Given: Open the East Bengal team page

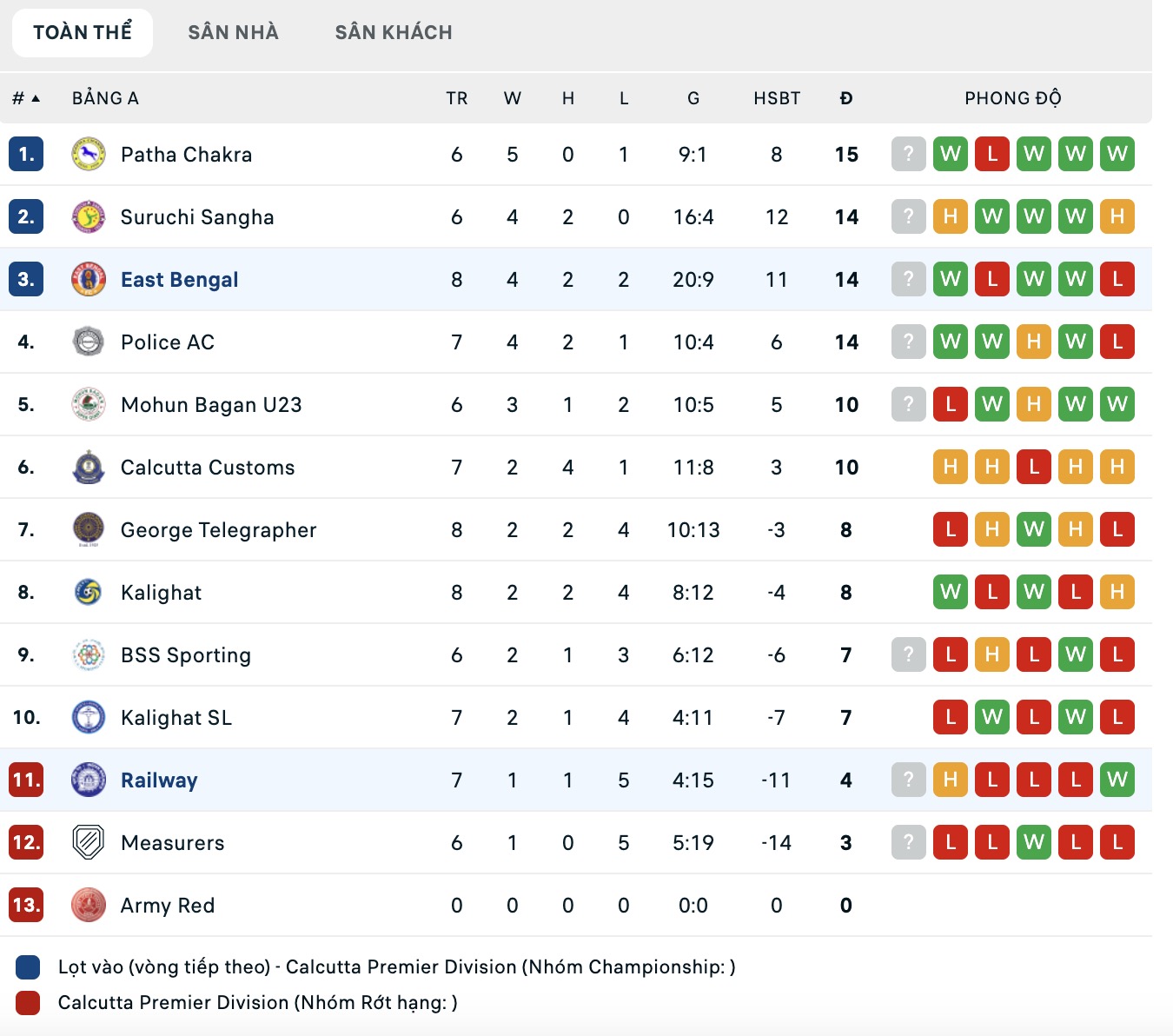Looking at the screenshot, I should pyautogui.click(x=179, y=279).
